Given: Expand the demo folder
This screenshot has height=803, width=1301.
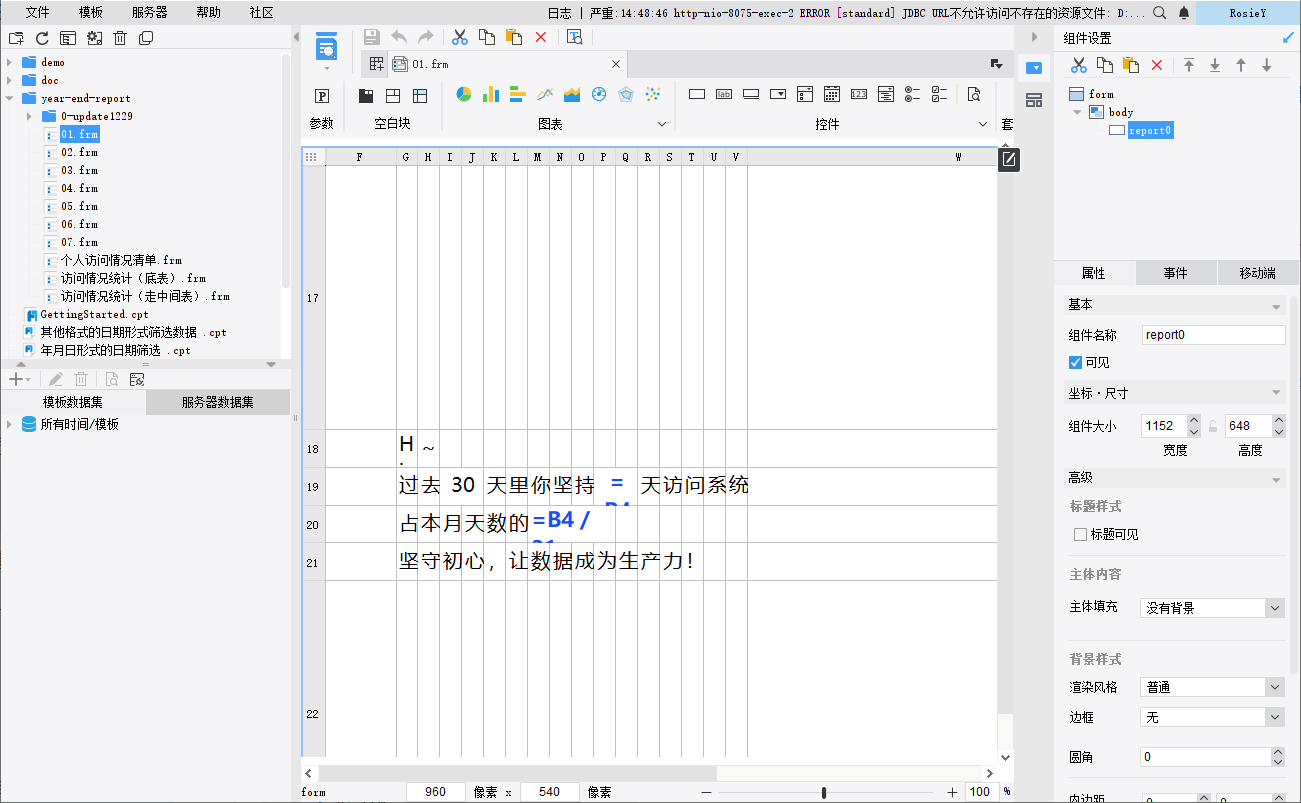Looking at the screenshot, I should pos(10,62).
